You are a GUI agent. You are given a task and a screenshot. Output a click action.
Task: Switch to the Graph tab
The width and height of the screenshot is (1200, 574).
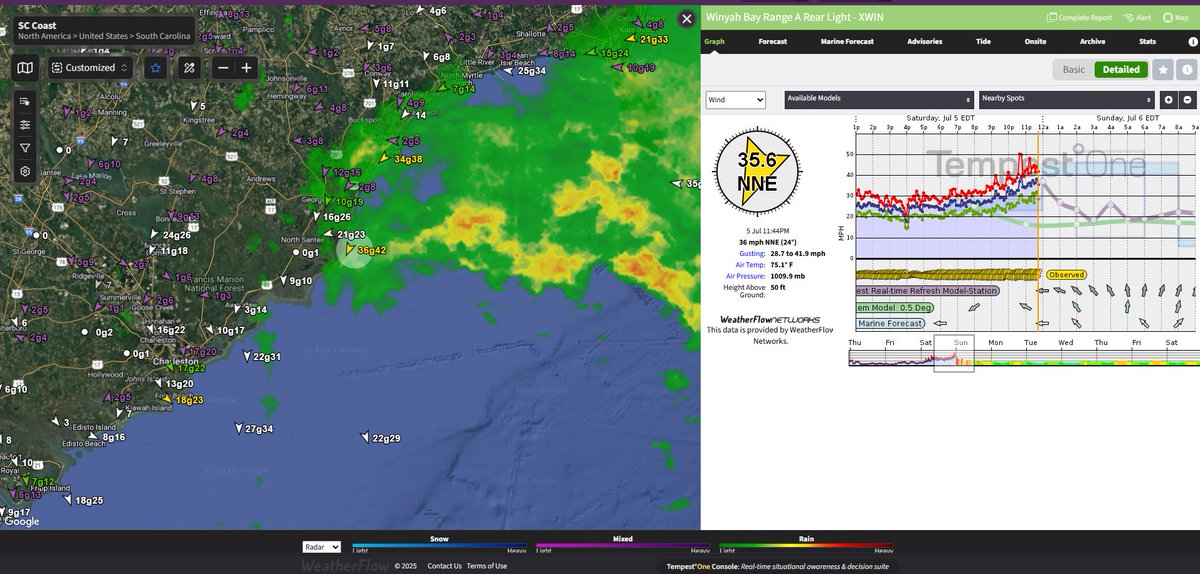[x=715, y=42]
